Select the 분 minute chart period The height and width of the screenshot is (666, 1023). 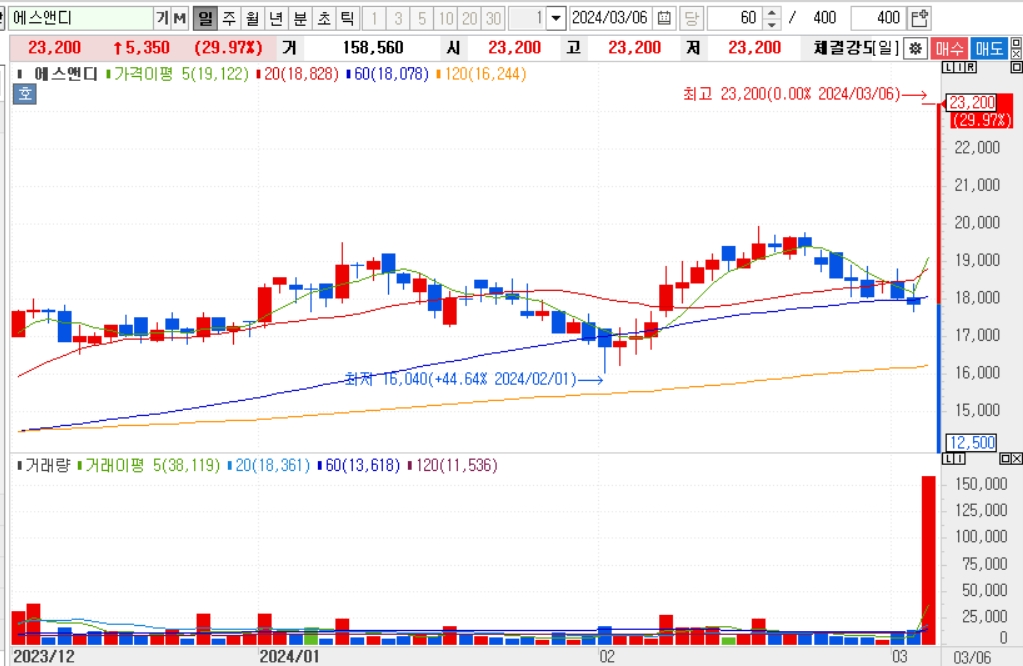pyautogui.click(x=300, y=18)
